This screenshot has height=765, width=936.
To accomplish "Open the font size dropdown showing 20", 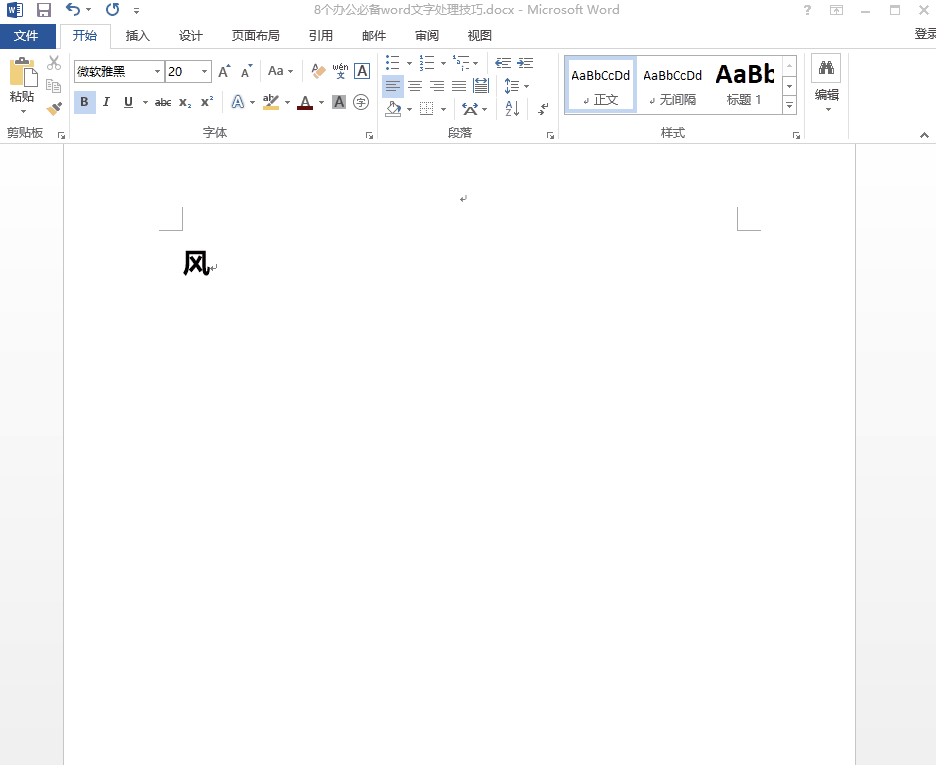I will [x=205, y=71].
